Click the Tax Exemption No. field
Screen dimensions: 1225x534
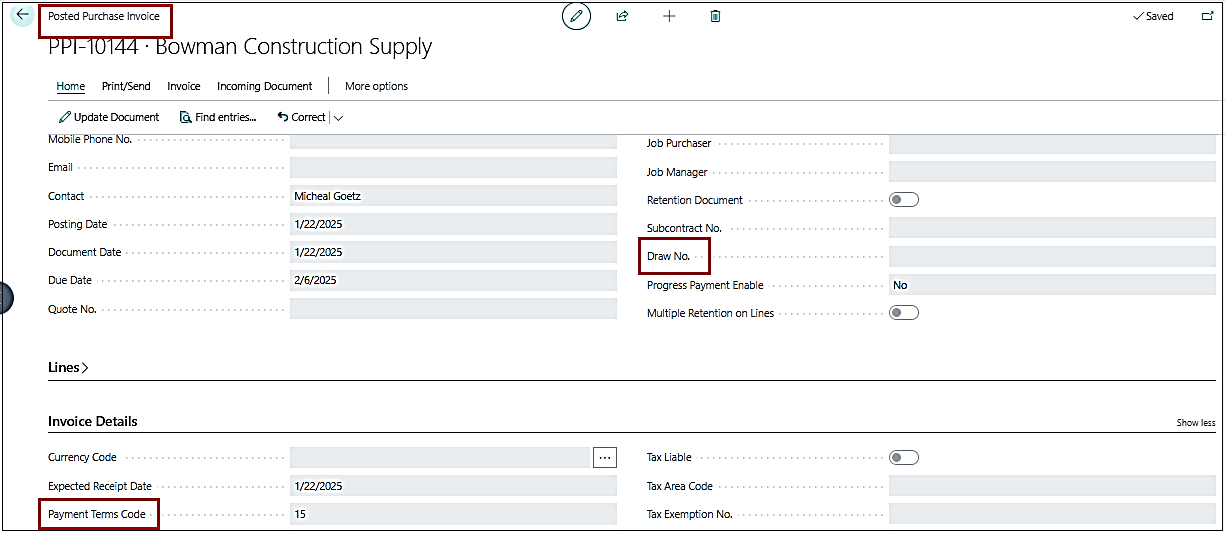coord(1052,514)
